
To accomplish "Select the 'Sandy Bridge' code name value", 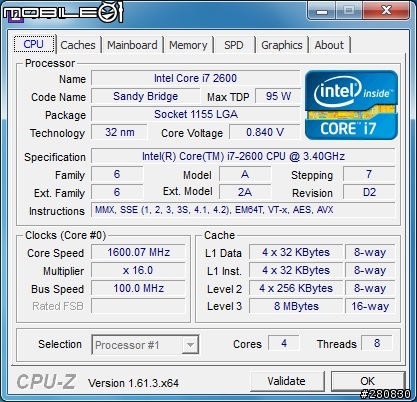I will tap(145, 96).
